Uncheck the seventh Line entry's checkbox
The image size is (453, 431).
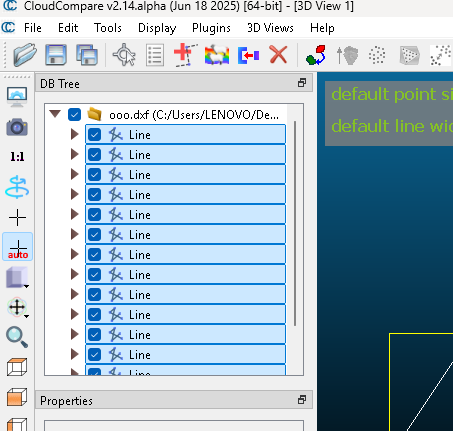95,255
